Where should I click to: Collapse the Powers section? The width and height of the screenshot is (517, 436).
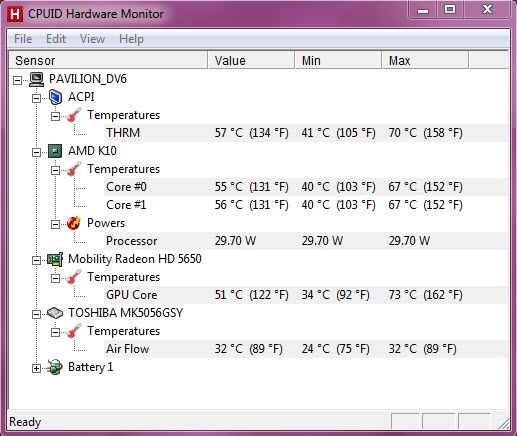[55, 224]
